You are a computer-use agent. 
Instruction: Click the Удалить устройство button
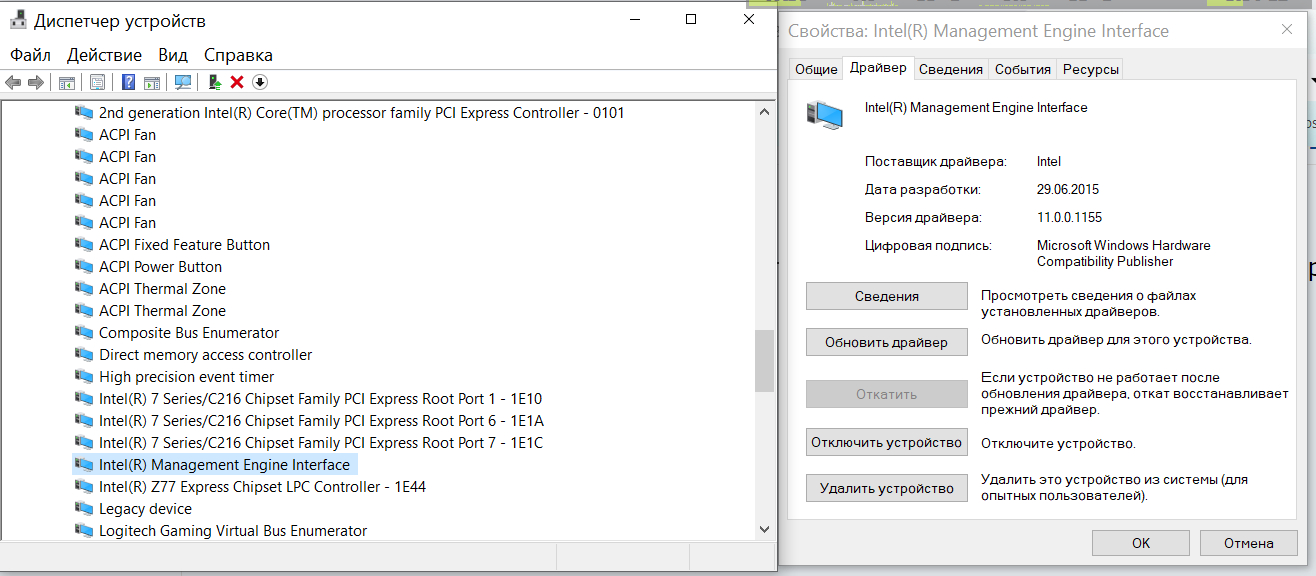click(887, 488)
